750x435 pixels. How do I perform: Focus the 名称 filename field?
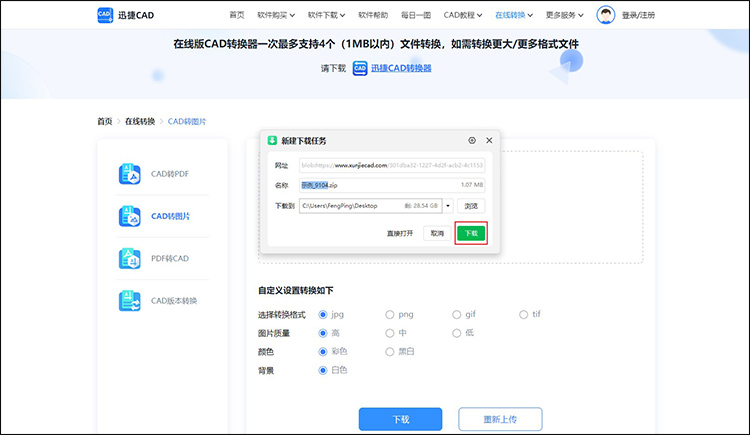click(392, 185)
